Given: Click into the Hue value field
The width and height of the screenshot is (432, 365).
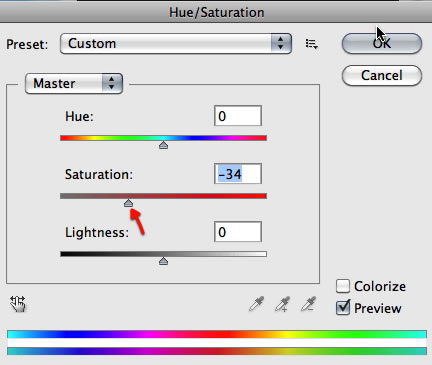Looking at the screenshot, I should [x=238, y=116].
